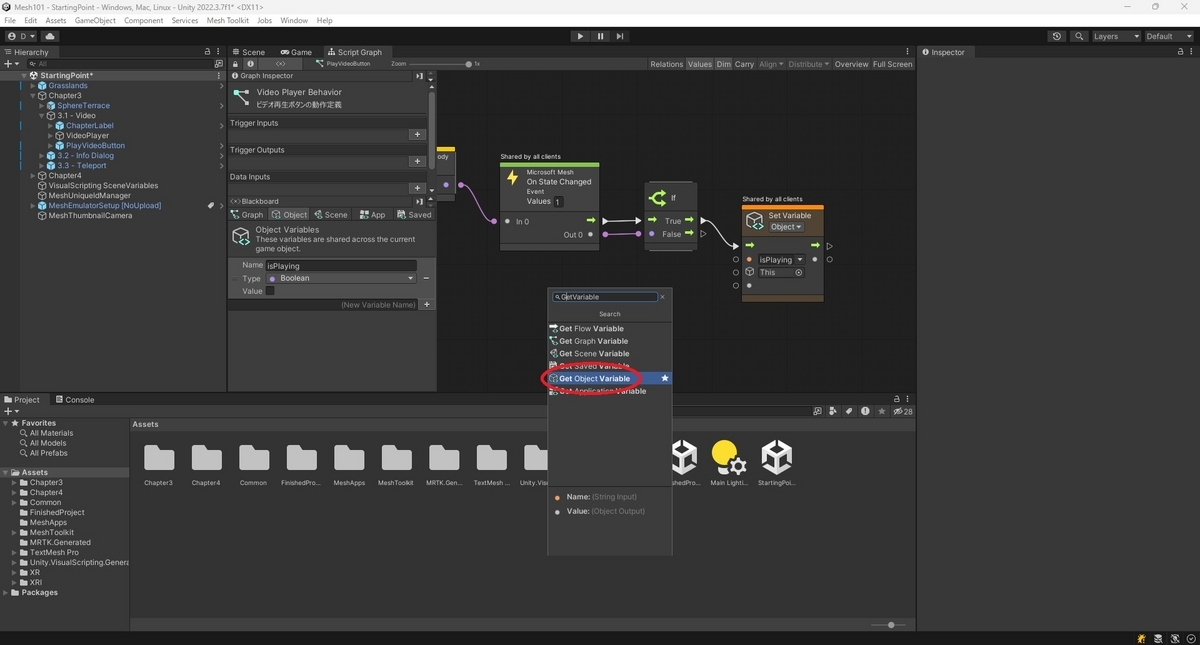The image size is (1200, 645).
Task: Switch Blackboard to the App tab
Action: pyautogui.click(x=372, y=215)
